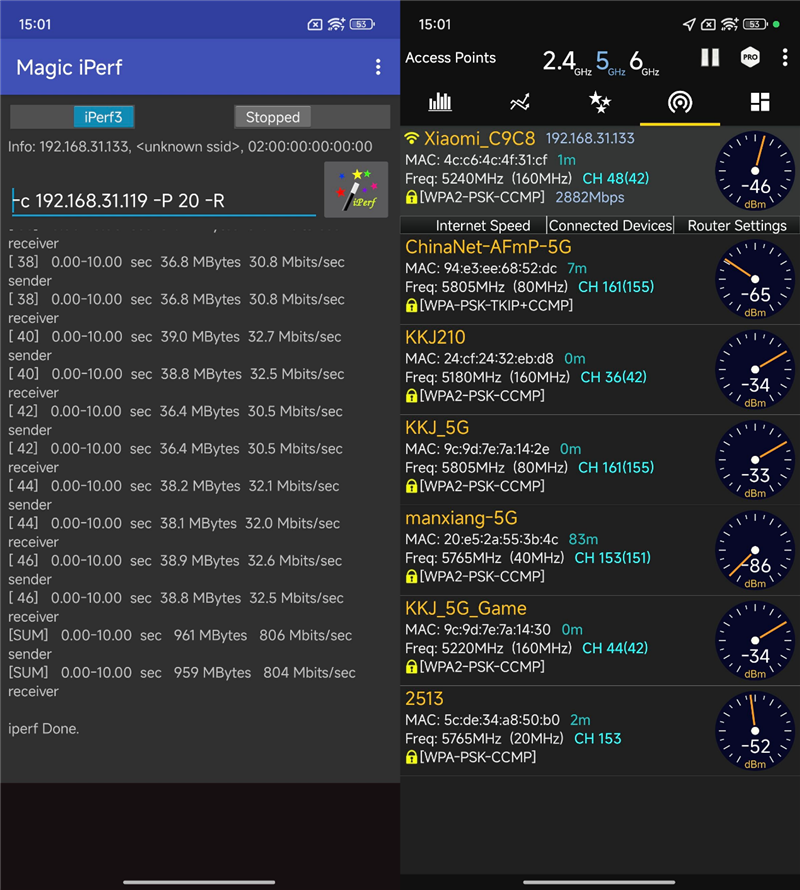This screenshot has width=800, height=890.
Task: Open the Magic iPerf overflow menu
Action: pos(378,68)
